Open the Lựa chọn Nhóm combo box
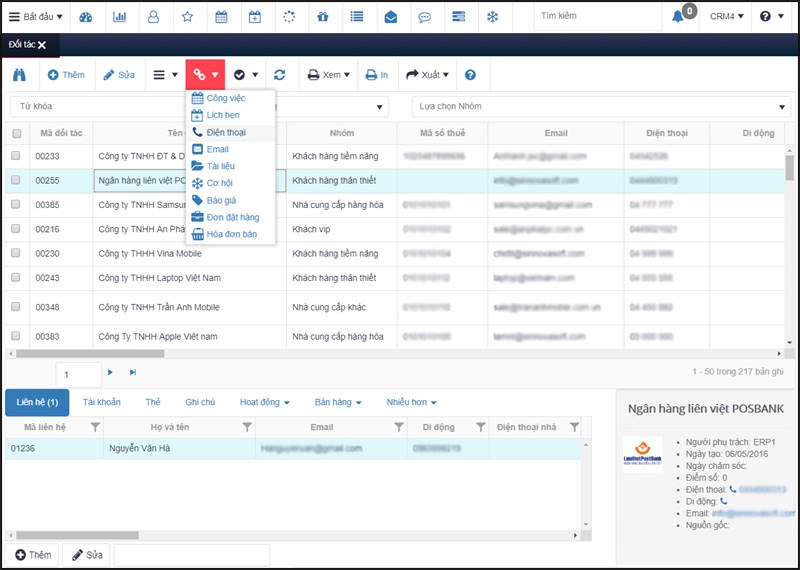The height and width of the screenshot is (570, 800). click(601, 107)
